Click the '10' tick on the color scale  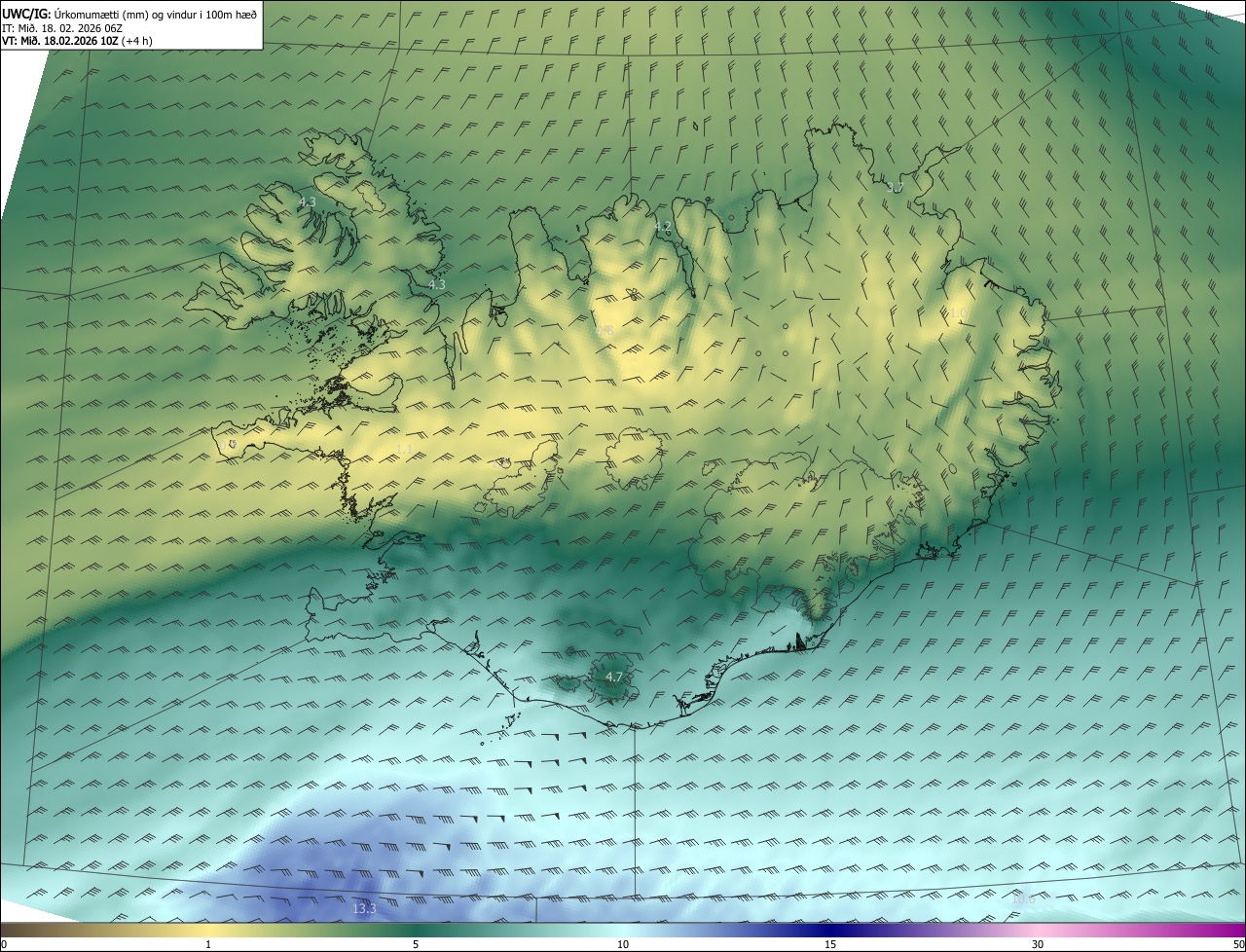pos(623,944)
